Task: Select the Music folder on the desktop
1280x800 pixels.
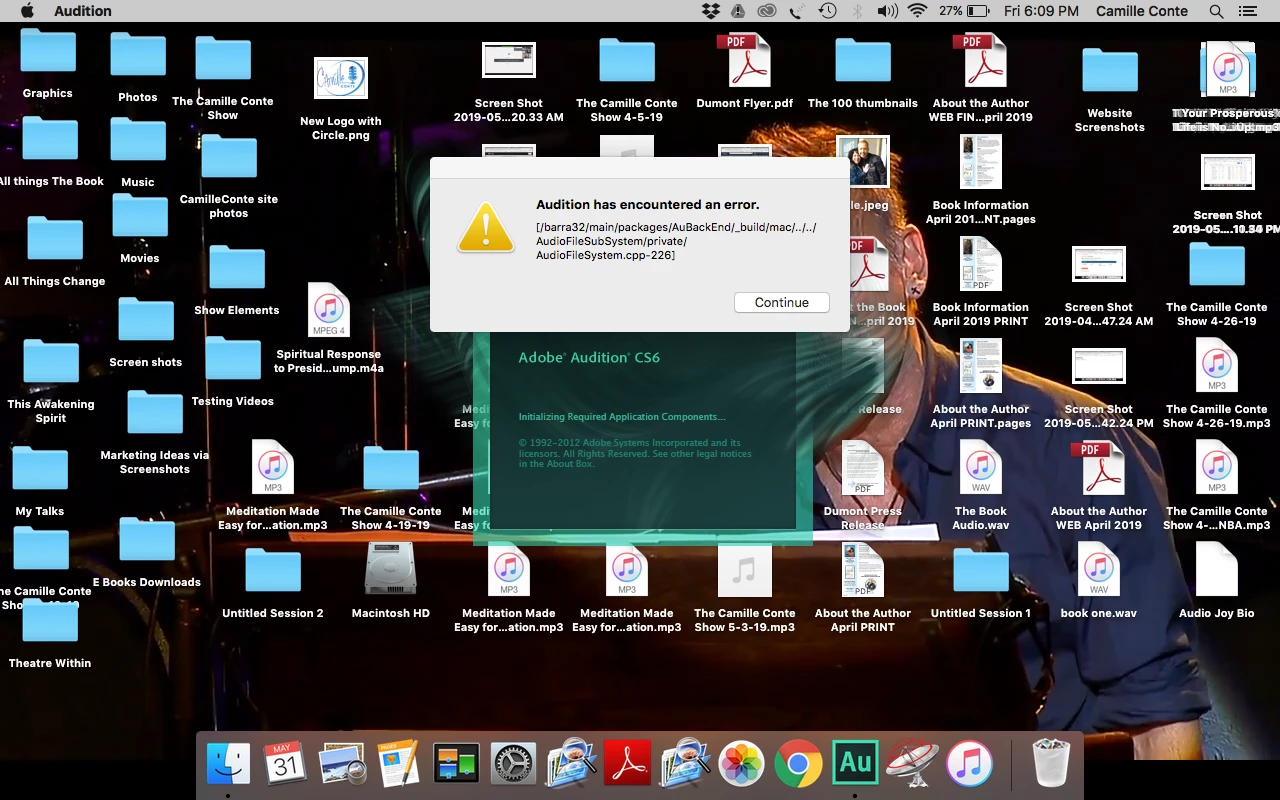Action: coord(138,141)
